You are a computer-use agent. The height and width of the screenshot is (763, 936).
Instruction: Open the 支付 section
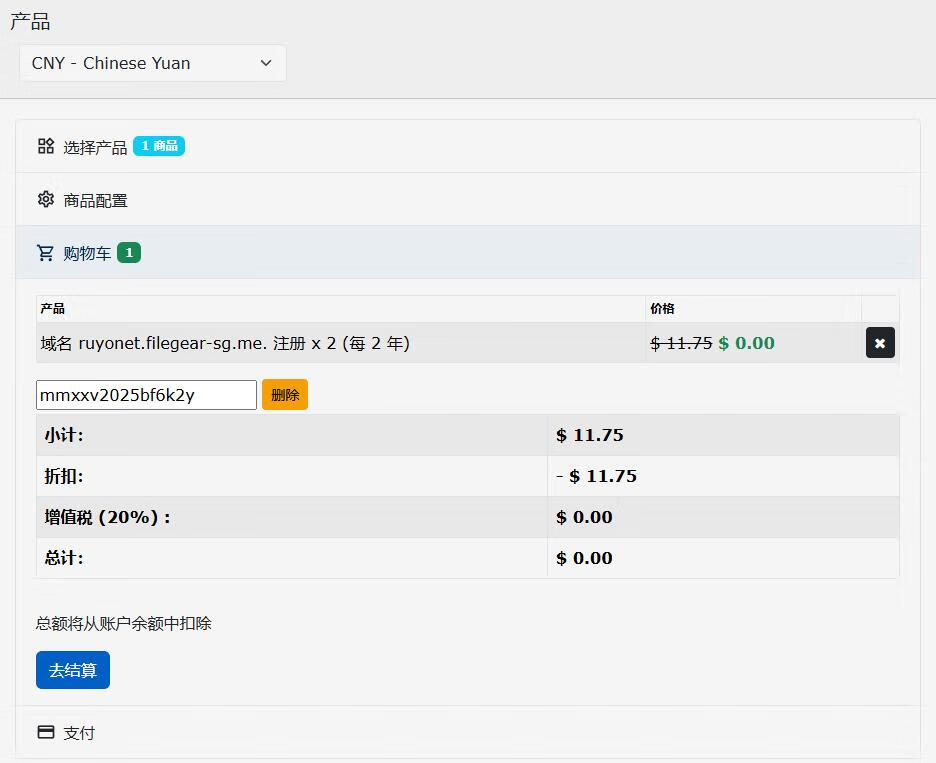pos(79,733)
